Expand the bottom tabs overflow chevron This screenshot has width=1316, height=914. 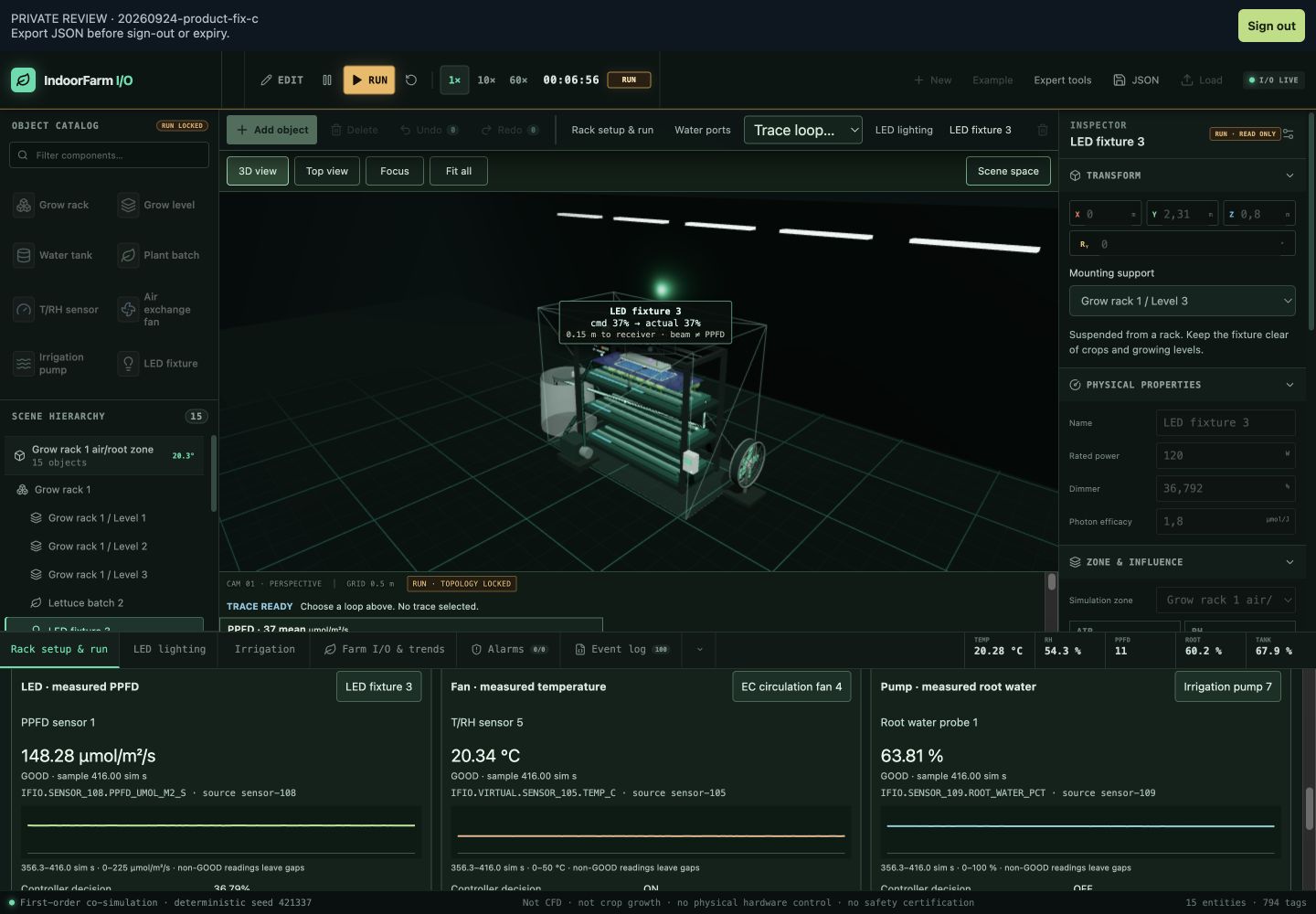pyautogui.click(x=700, y=650)
